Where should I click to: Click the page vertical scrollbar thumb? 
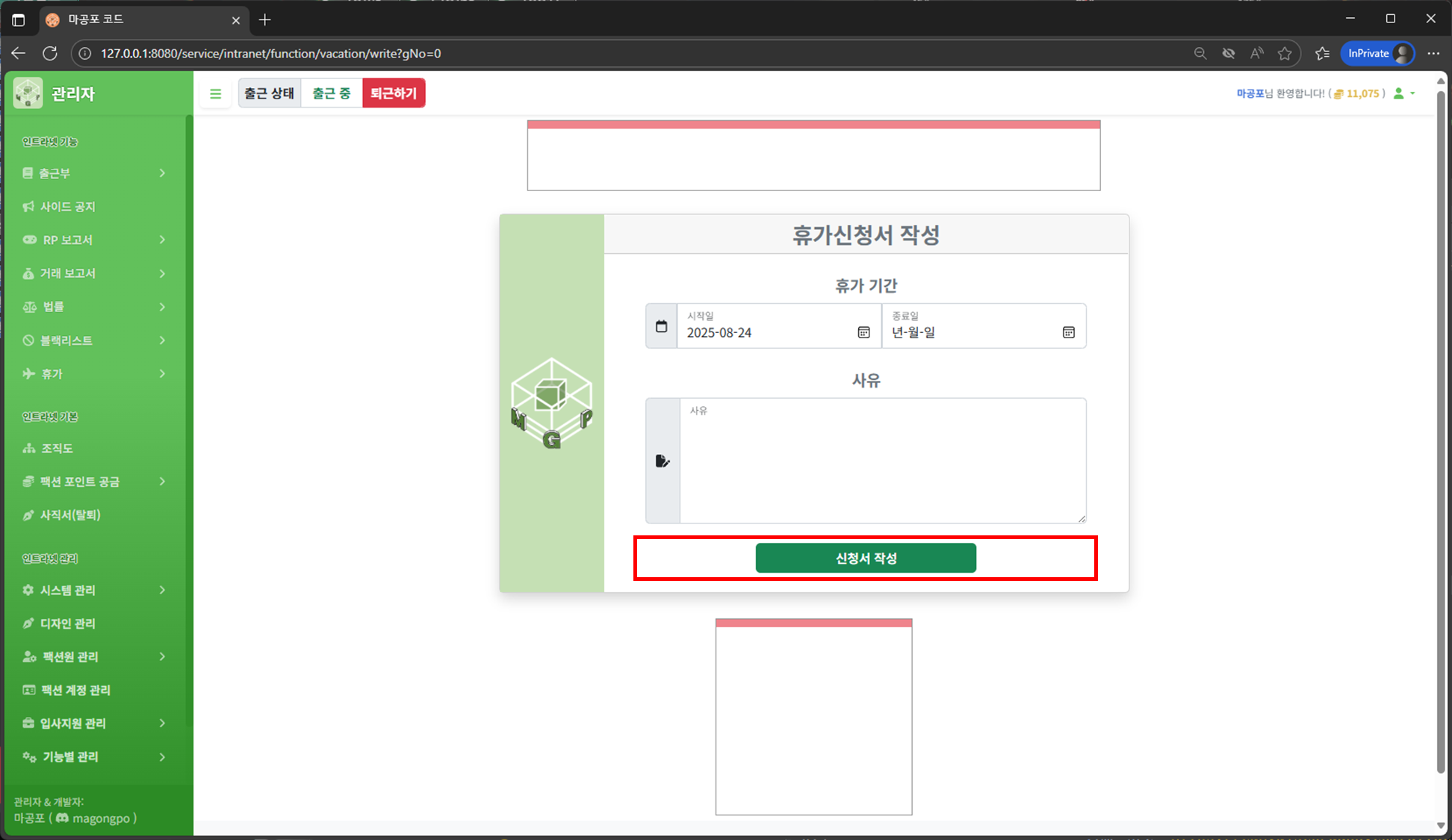click(x=1441, y=430)
